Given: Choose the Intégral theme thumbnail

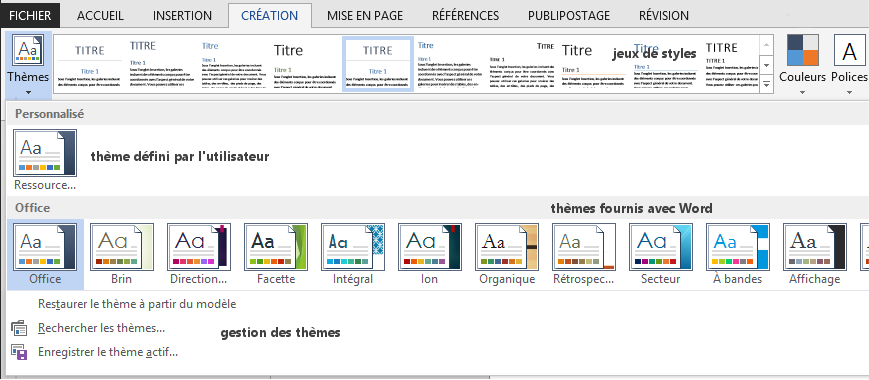Looking at the screenshot, I should click(x=353, y=254).
